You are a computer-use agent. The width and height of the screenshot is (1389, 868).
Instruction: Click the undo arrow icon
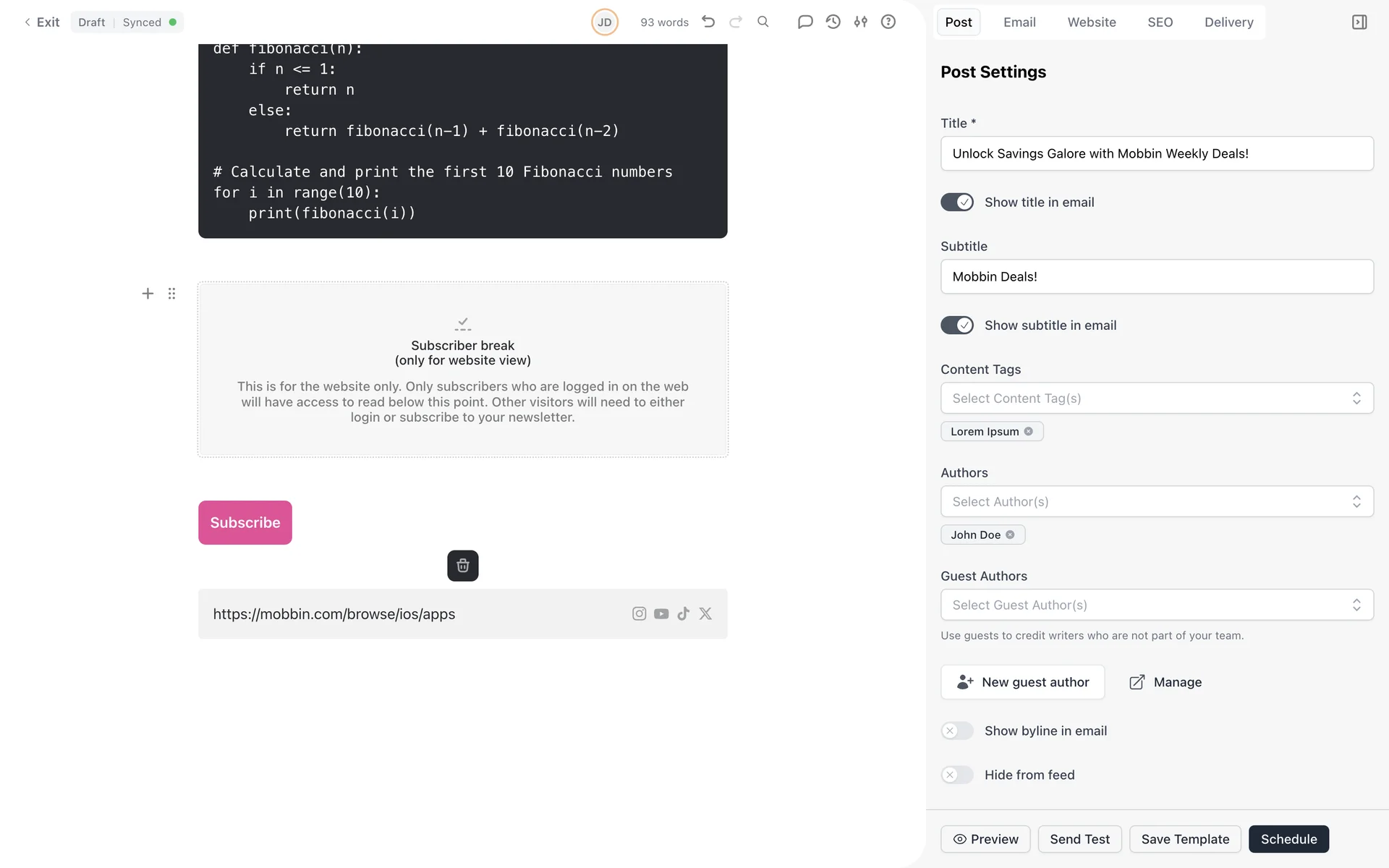[708, 22]
